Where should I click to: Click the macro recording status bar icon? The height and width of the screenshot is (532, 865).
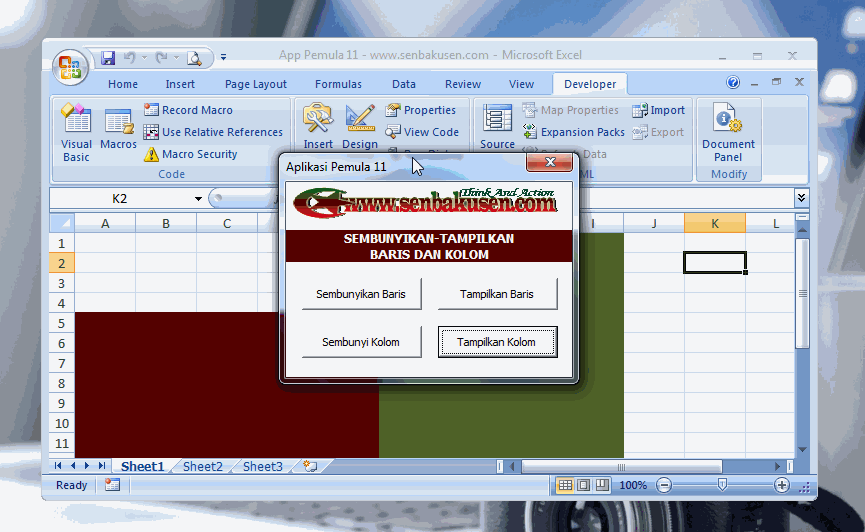(113, 485)
